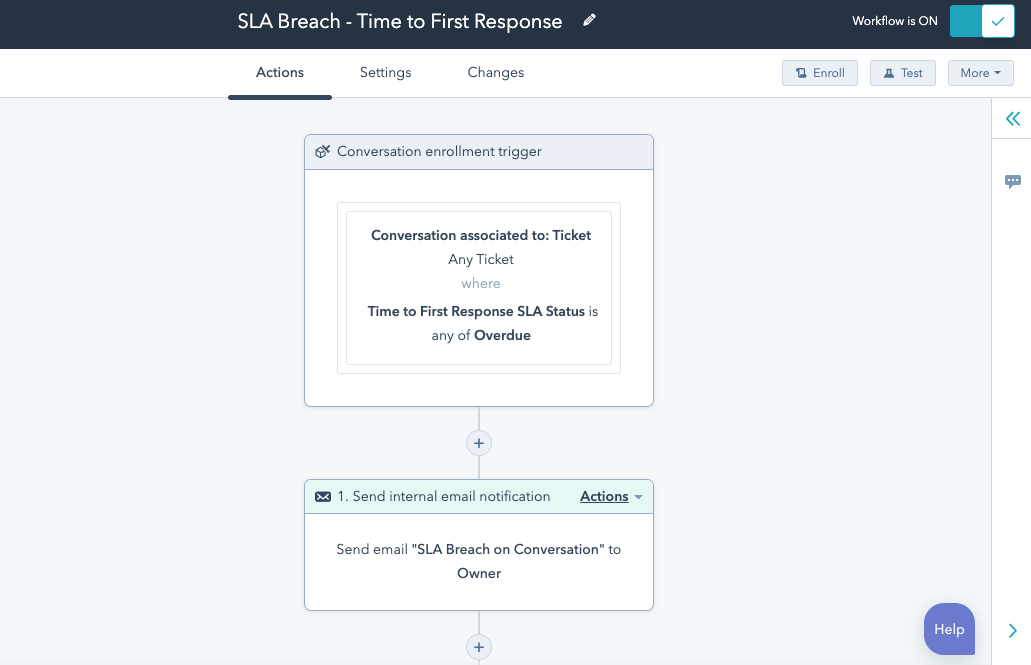Click '1. Send internal email notification' title
This screenshot has height=665, width=1031.
pos(444,497)
